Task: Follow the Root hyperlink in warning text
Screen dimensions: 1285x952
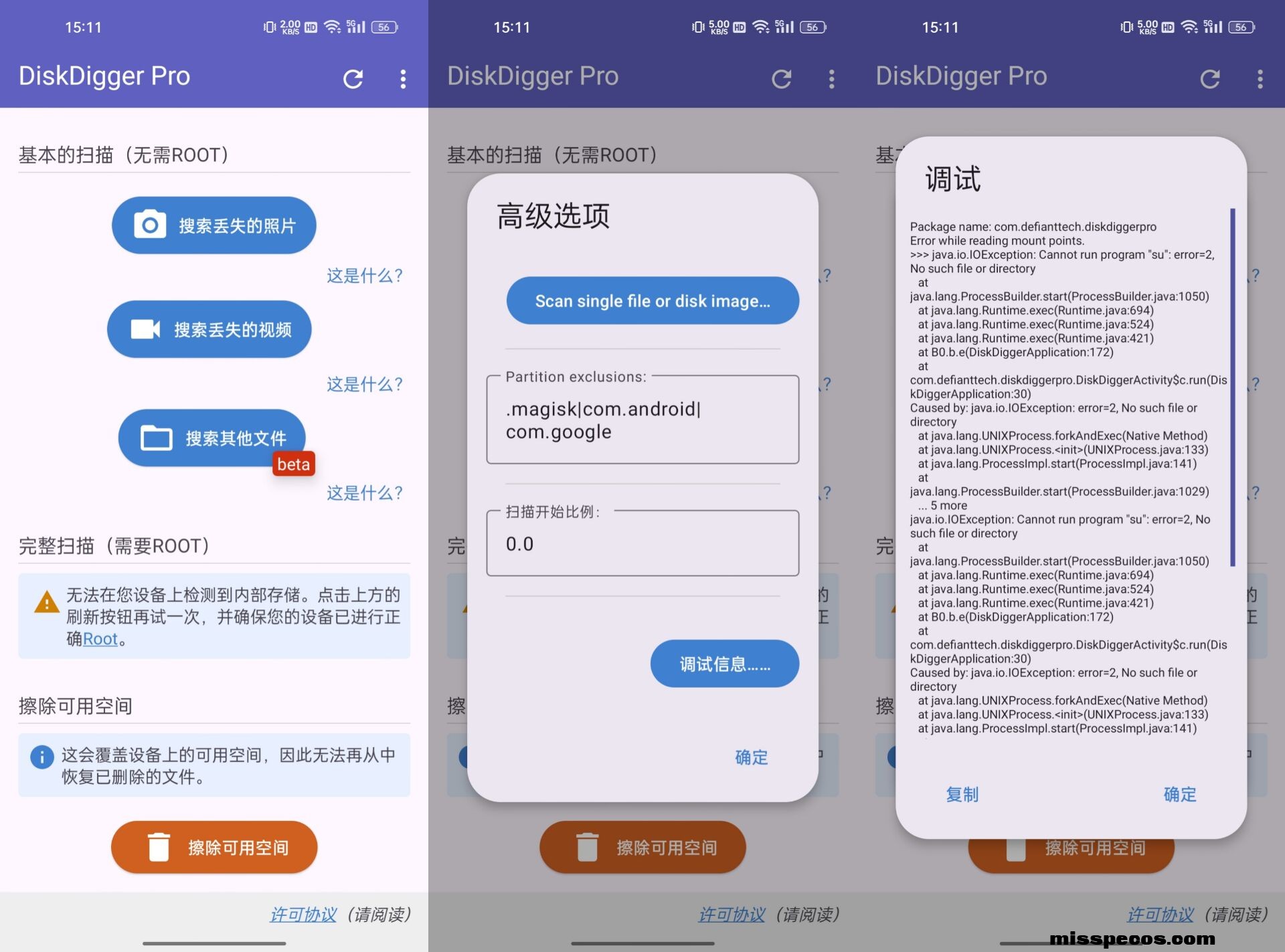Action: pos(100,639)
